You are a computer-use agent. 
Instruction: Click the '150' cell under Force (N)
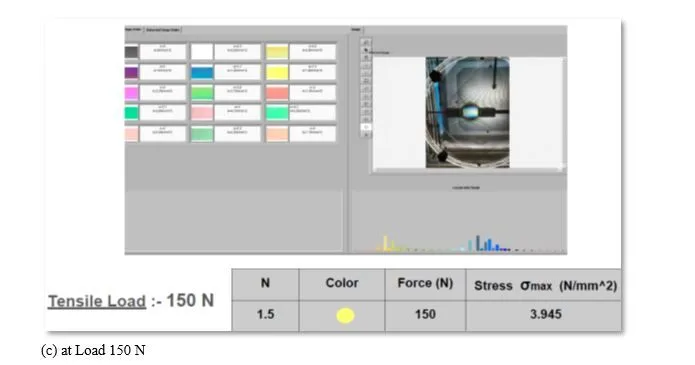click(425, 314)
